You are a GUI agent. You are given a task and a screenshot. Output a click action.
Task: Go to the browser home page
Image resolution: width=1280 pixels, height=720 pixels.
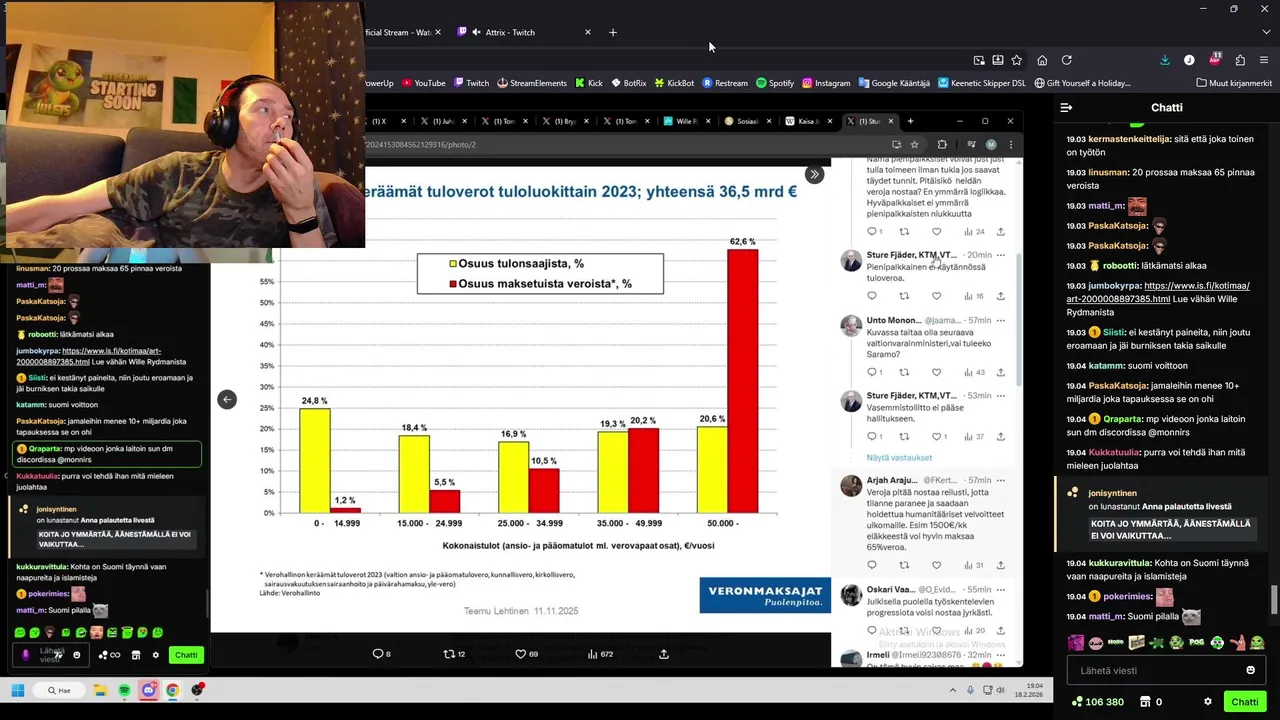click(x=1042, y=60)
